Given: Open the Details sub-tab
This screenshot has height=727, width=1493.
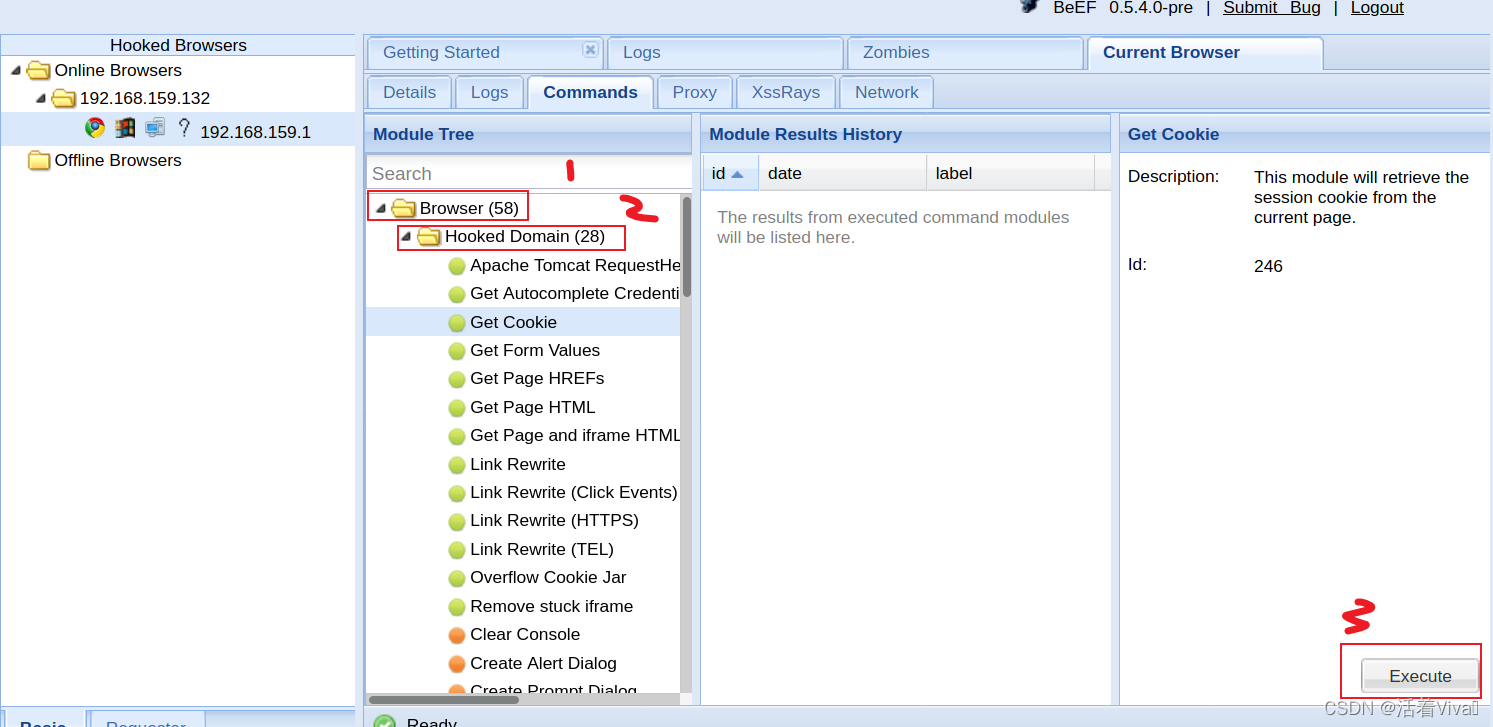Looking at the screenshot, I should click(x=410, y=92).
